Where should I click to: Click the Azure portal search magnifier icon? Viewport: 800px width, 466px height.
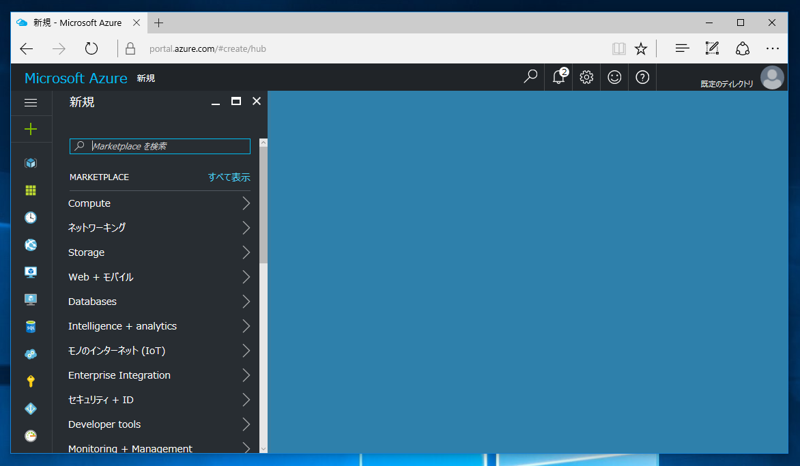(531, 77)
